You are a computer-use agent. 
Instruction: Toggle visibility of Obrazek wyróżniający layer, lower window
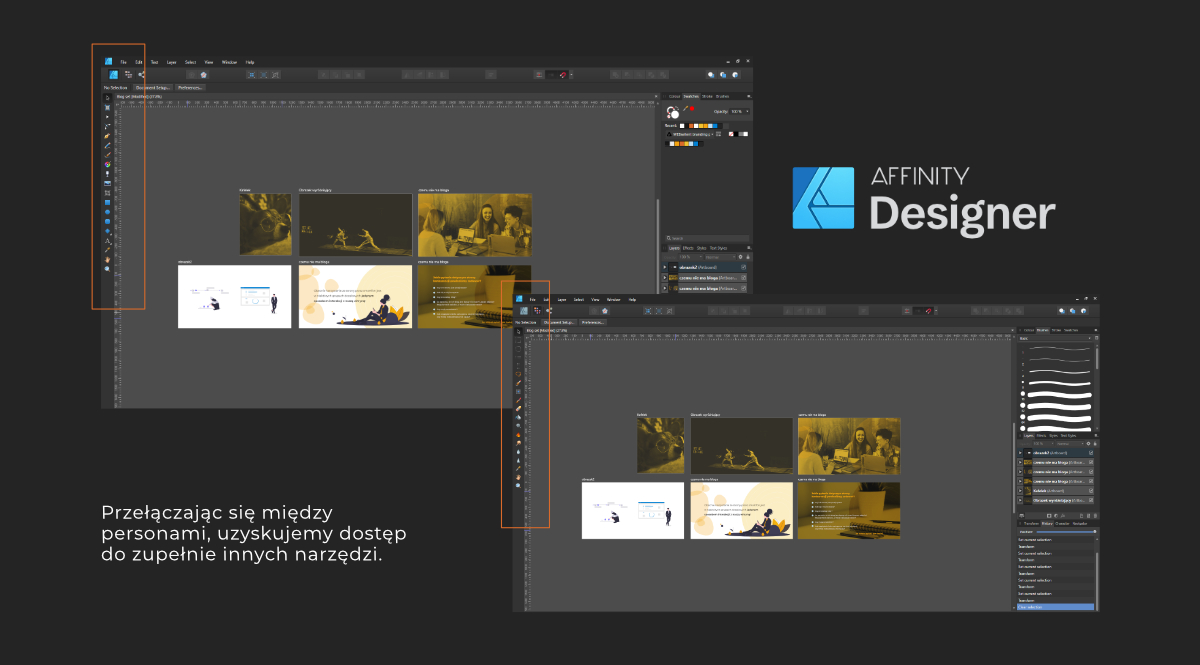(x=1091, y=500)
